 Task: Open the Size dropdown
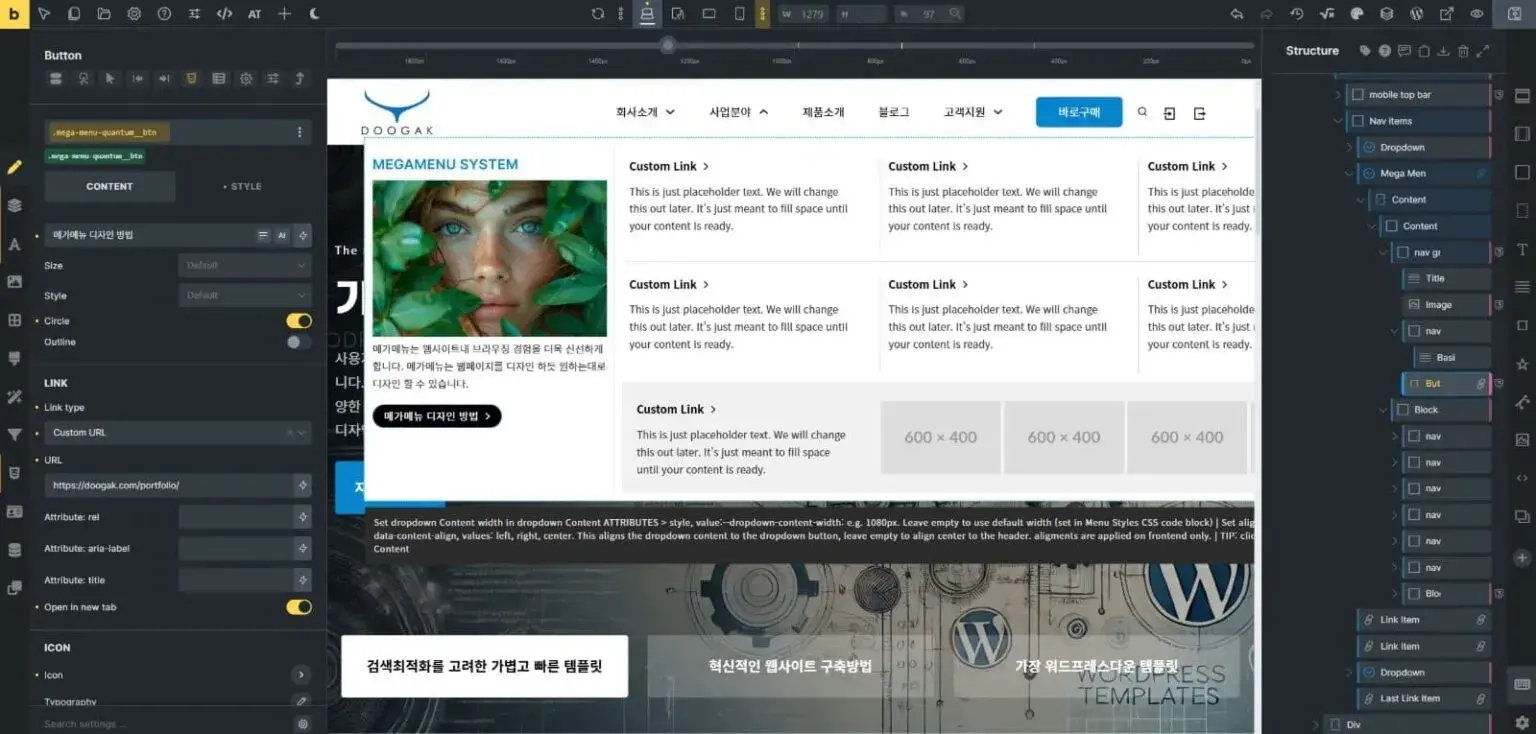pos(244,266)
